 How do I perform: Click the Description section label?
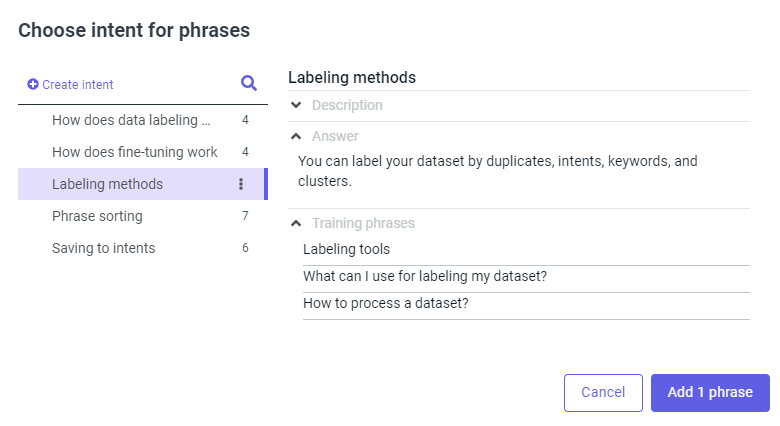pos(347,105)
